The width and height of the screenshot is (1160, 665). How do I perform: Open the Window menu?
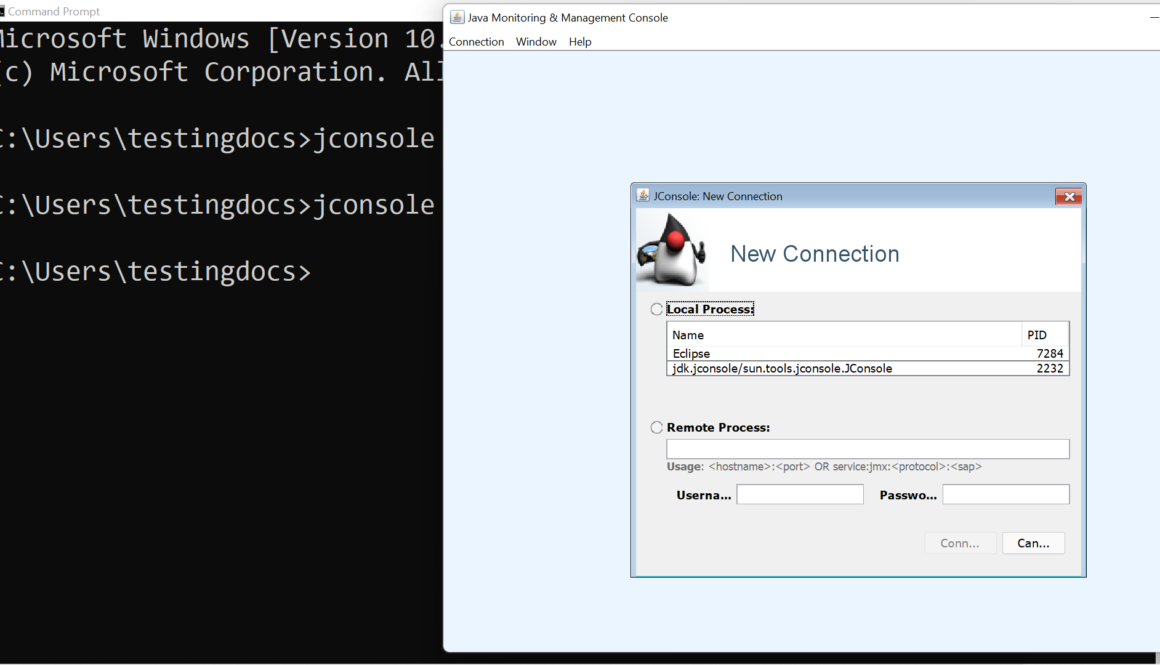[x=536, y=42]
